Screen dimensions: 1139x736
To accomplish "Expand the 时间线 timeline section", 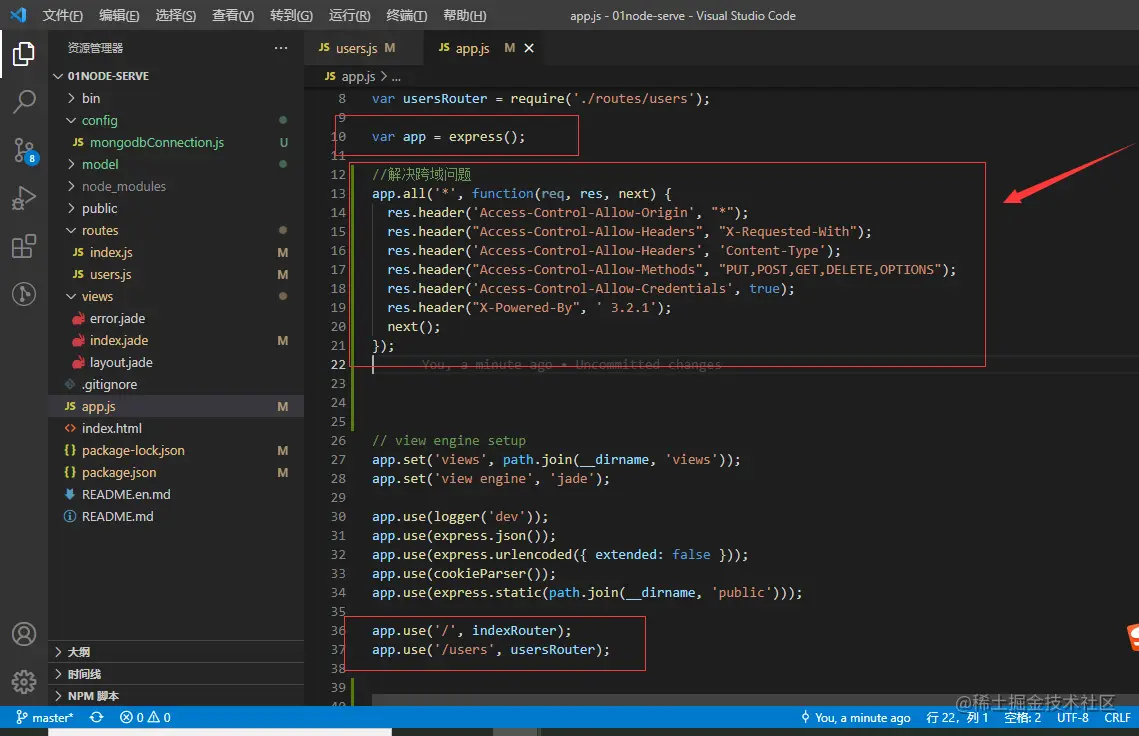I will coord(176,674).
